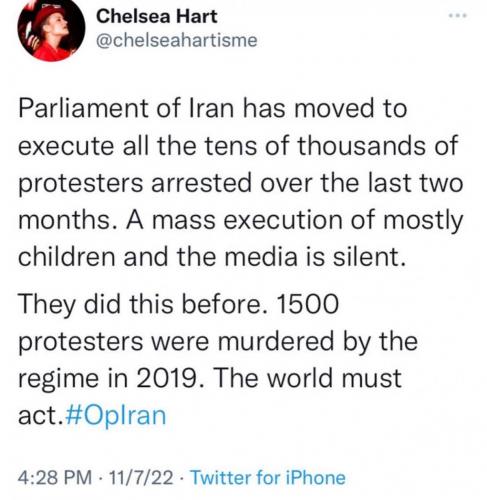487x500 pixels.
Task: Open the three-dot more options menu
Action: coord(458,15)
